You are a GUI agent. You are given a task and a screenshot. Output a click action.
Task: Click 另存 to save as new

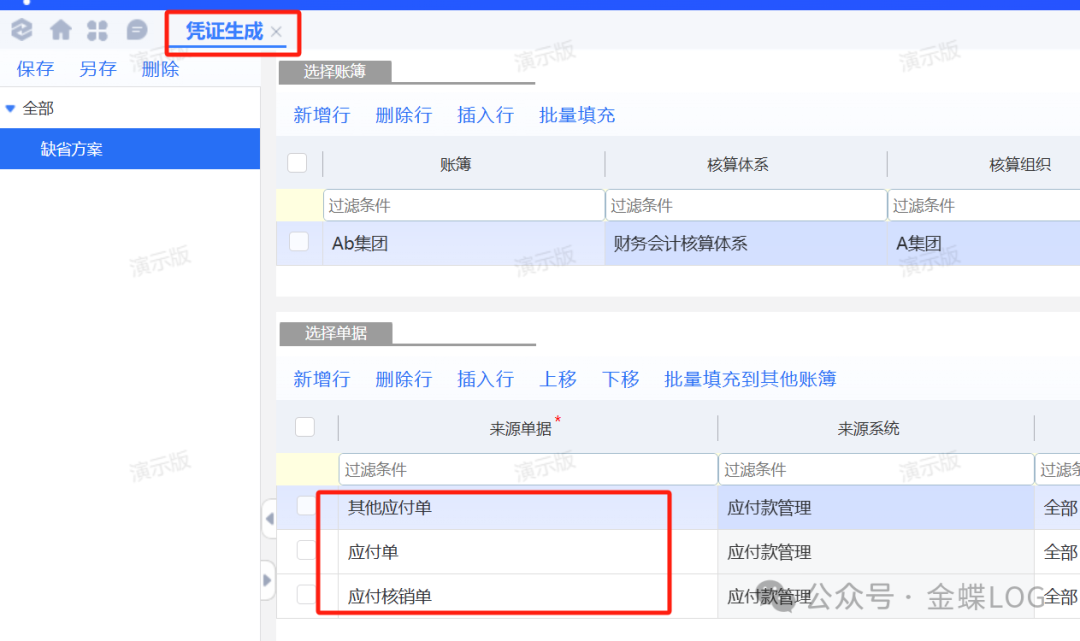point(98,69)
